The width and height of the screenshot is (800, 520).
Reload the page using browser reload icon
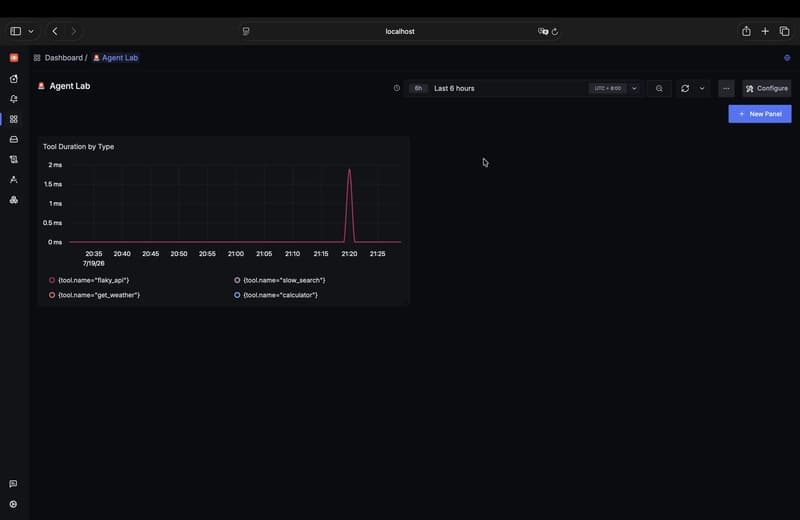pyautogui.click(x=555, y=31)
